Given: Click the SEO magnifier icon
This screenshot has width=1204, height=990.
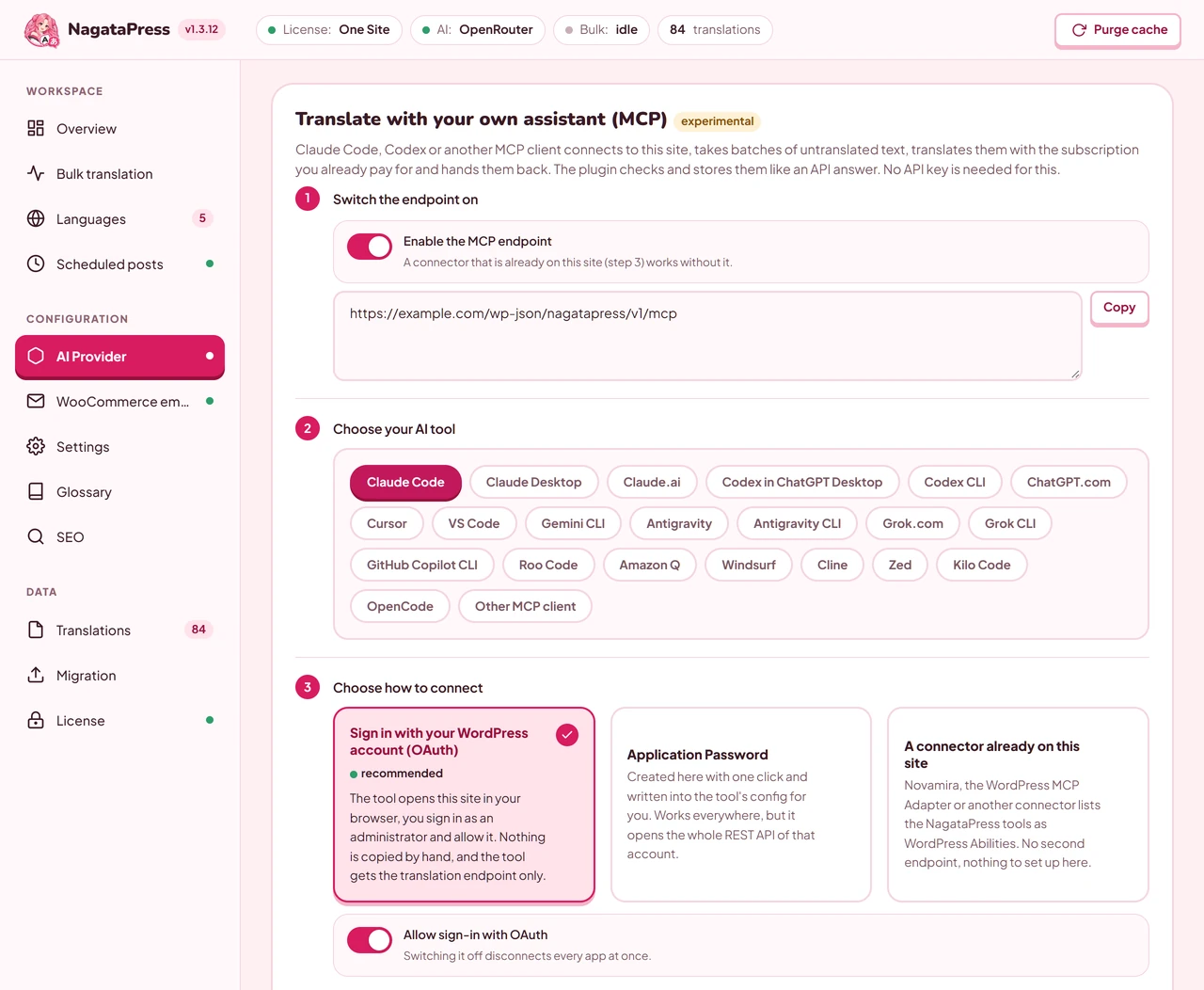Looking at the screenshot, I should pyautogui.click(x=36, y=536).
